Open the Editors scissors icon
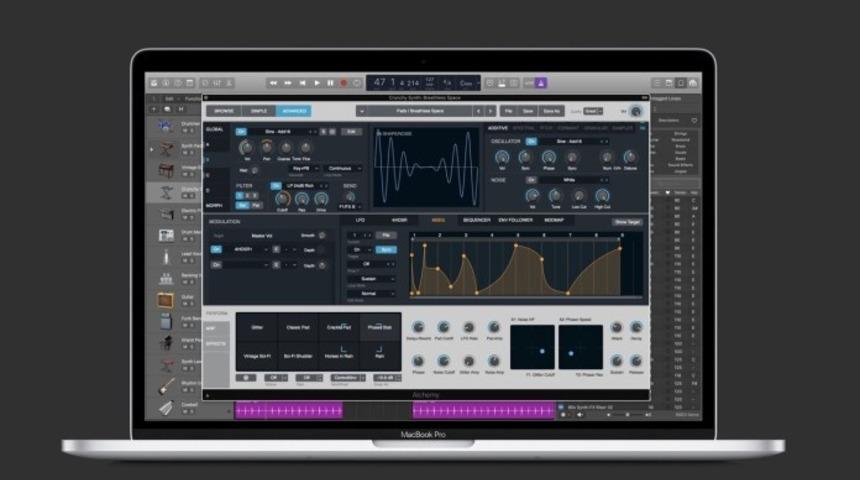The height and width of the screenshot is (480, 860). point(229,83)
